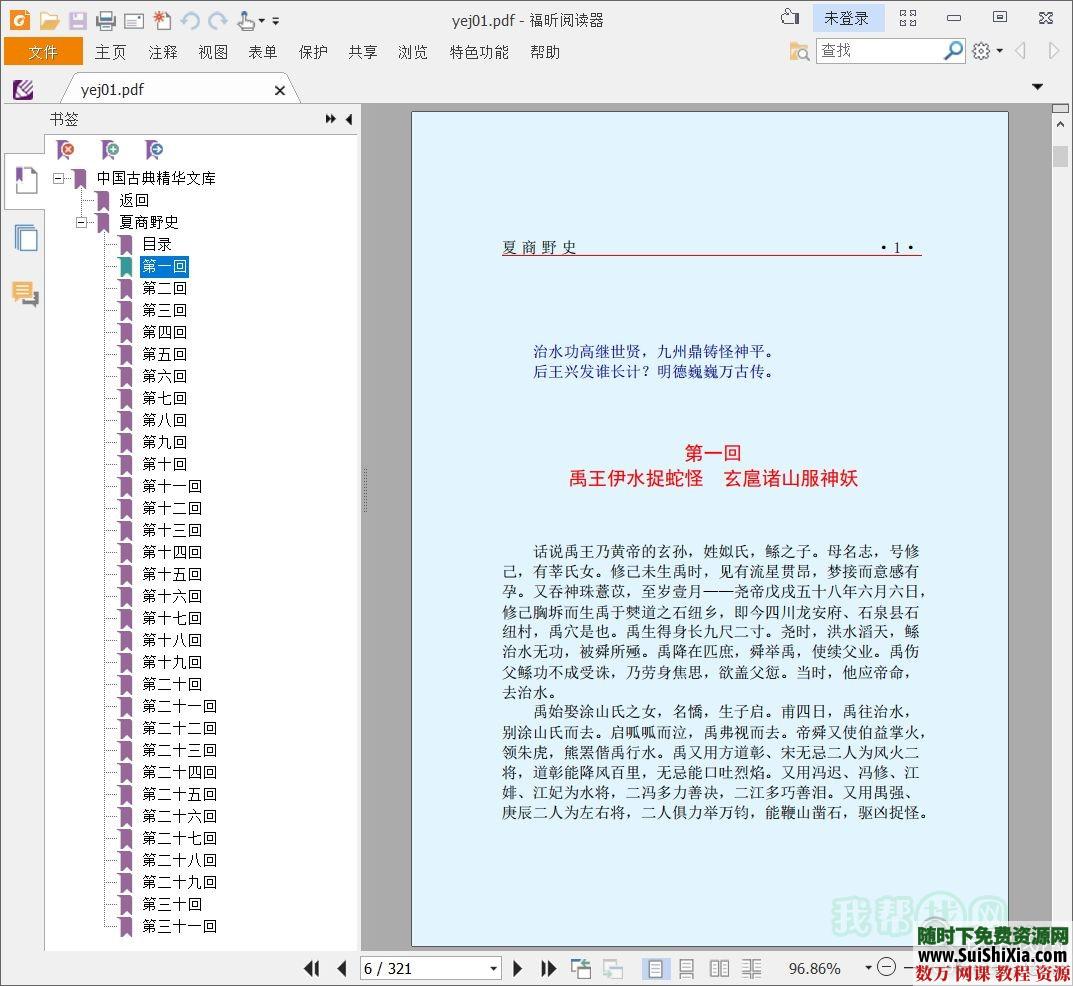This screenshot has width=1073, height=986.
Task: Click the 未登录 sign-in button
Action: coord(846,18)
